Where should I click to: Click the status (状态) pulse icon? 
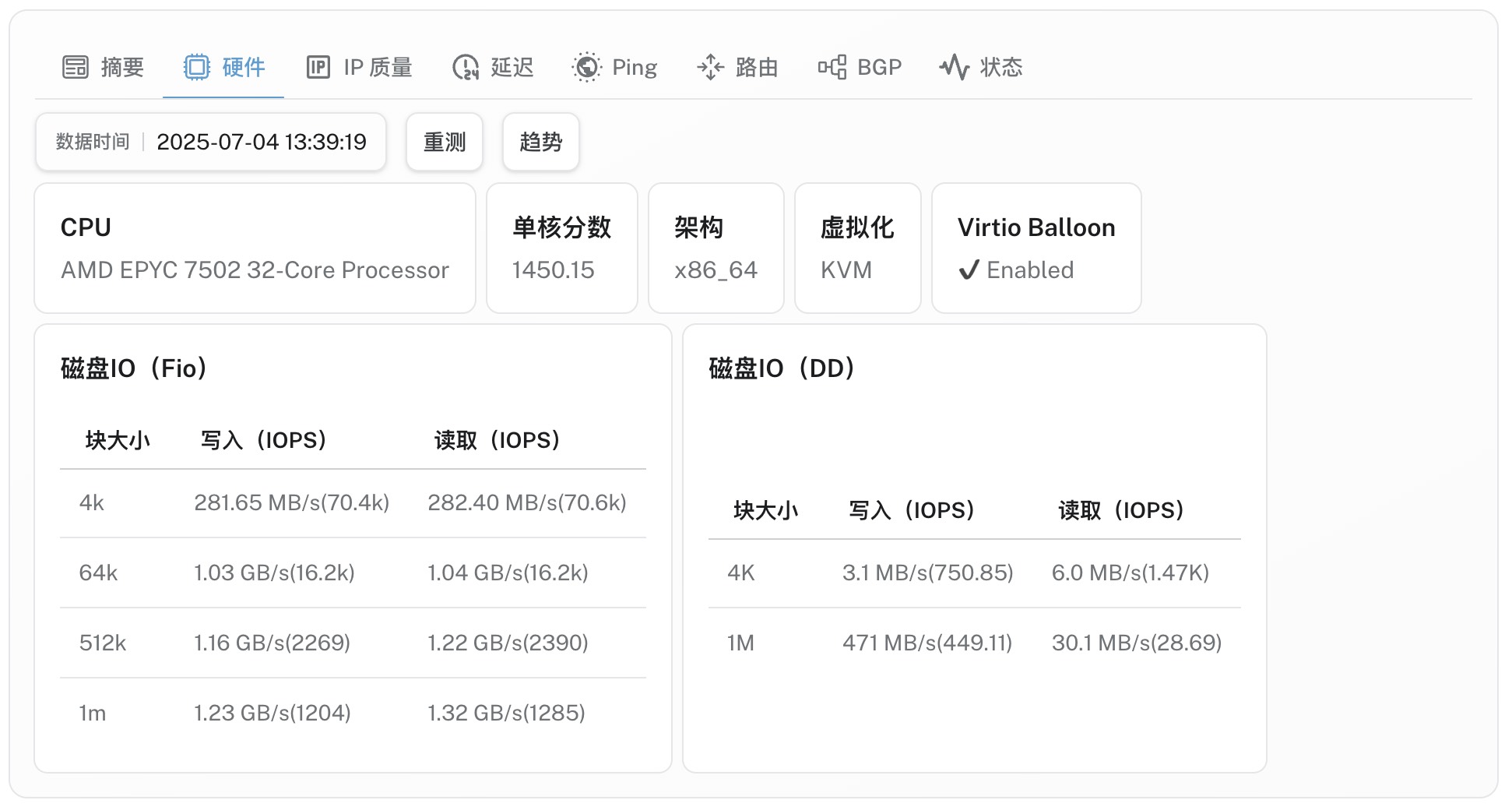click(x=954, y=68)
